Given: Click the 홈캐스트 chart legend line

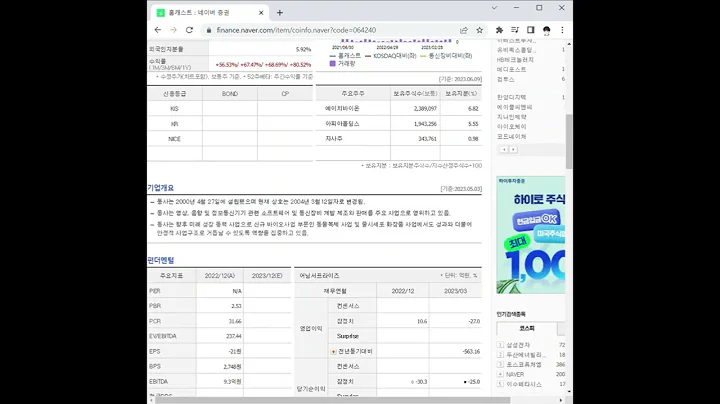Looking at the screenshot, I should click(345, 56).
